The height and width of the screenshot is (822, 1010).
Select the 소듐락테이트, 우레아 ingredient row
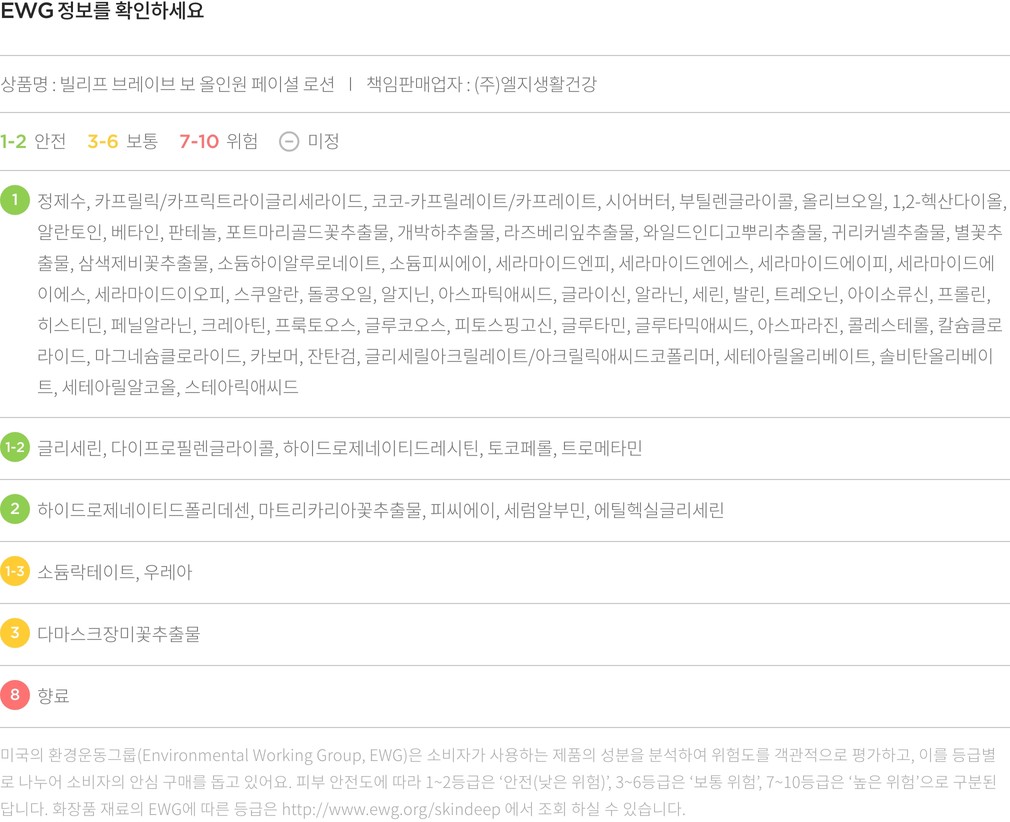(115, 572)
